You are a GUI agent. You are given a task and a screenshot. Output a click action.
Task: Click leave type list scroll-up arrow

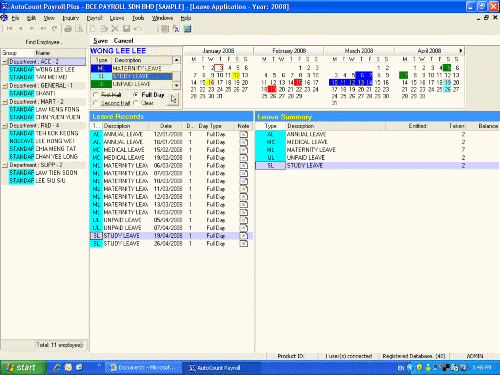pos(176,60)
